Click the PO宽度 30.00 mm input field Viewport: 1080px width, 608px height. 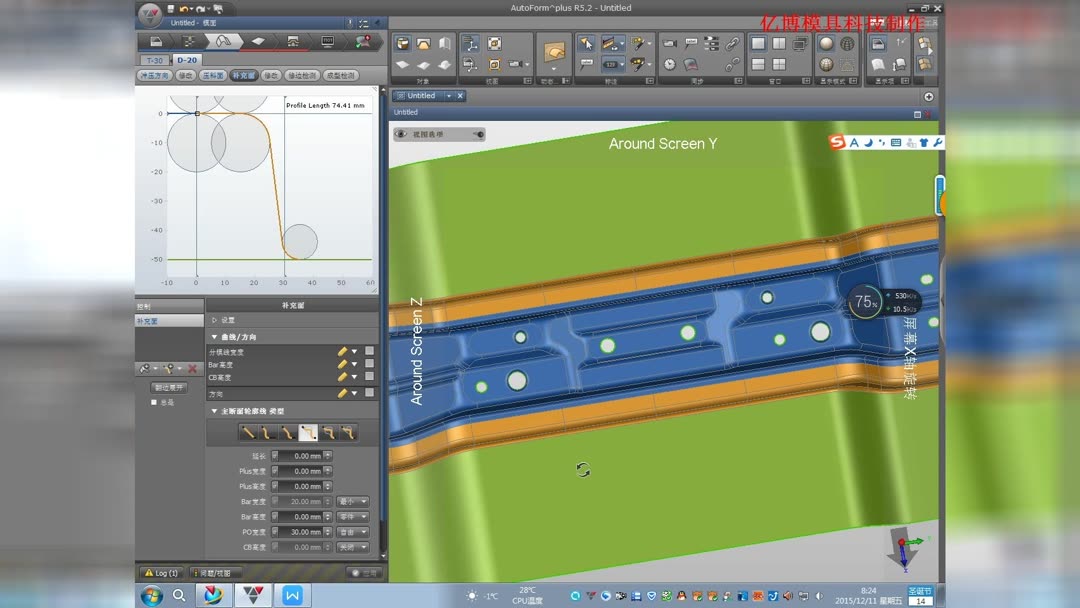point(300,532)
